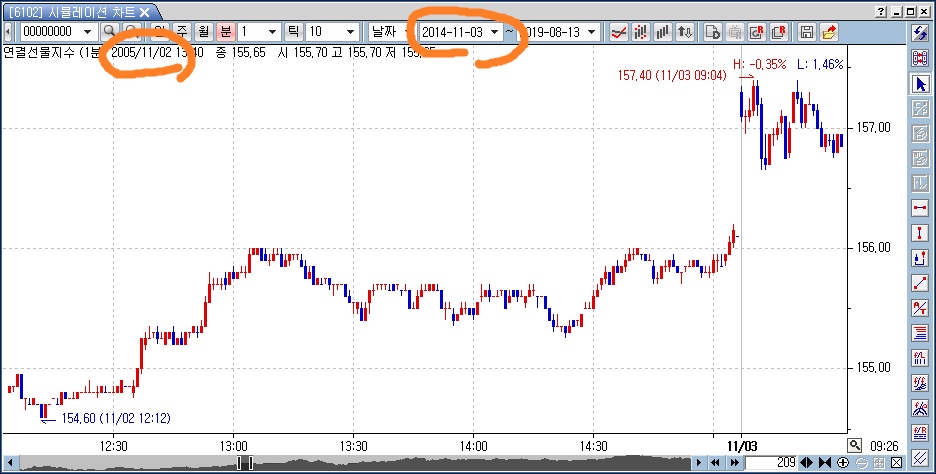936x474 pixels.
Task: Toggle the 분 (minute) period button
Action: 226,31
